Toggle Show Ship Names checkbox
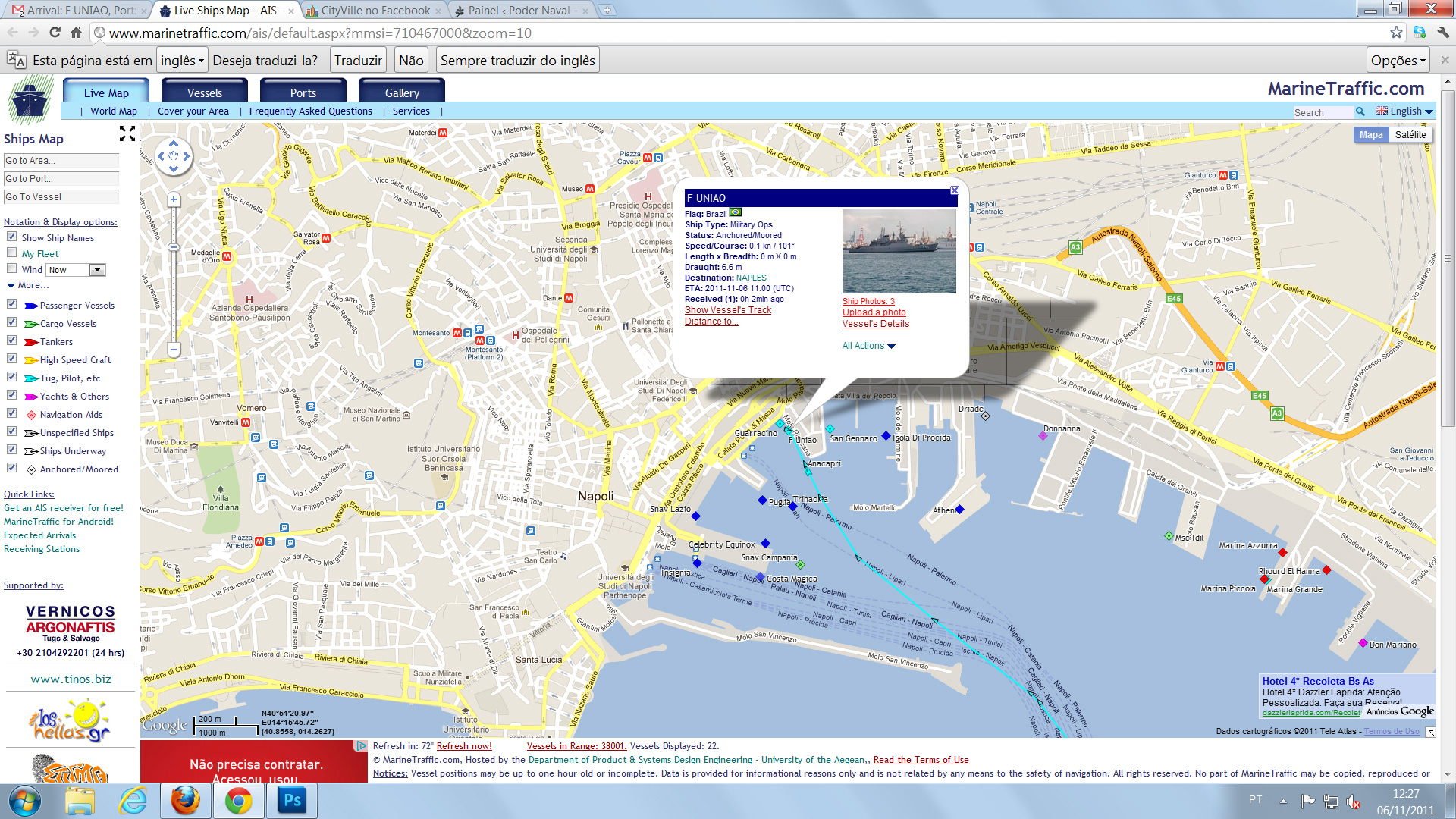 (x=11, y=237)
